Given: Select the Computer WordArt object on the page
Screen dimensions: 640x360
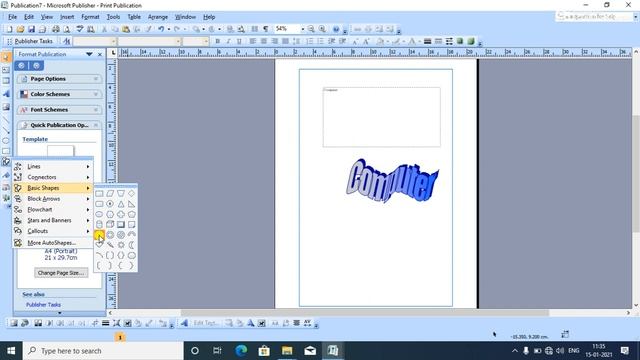Looking at the screenshot, I should tap(392, 181).
